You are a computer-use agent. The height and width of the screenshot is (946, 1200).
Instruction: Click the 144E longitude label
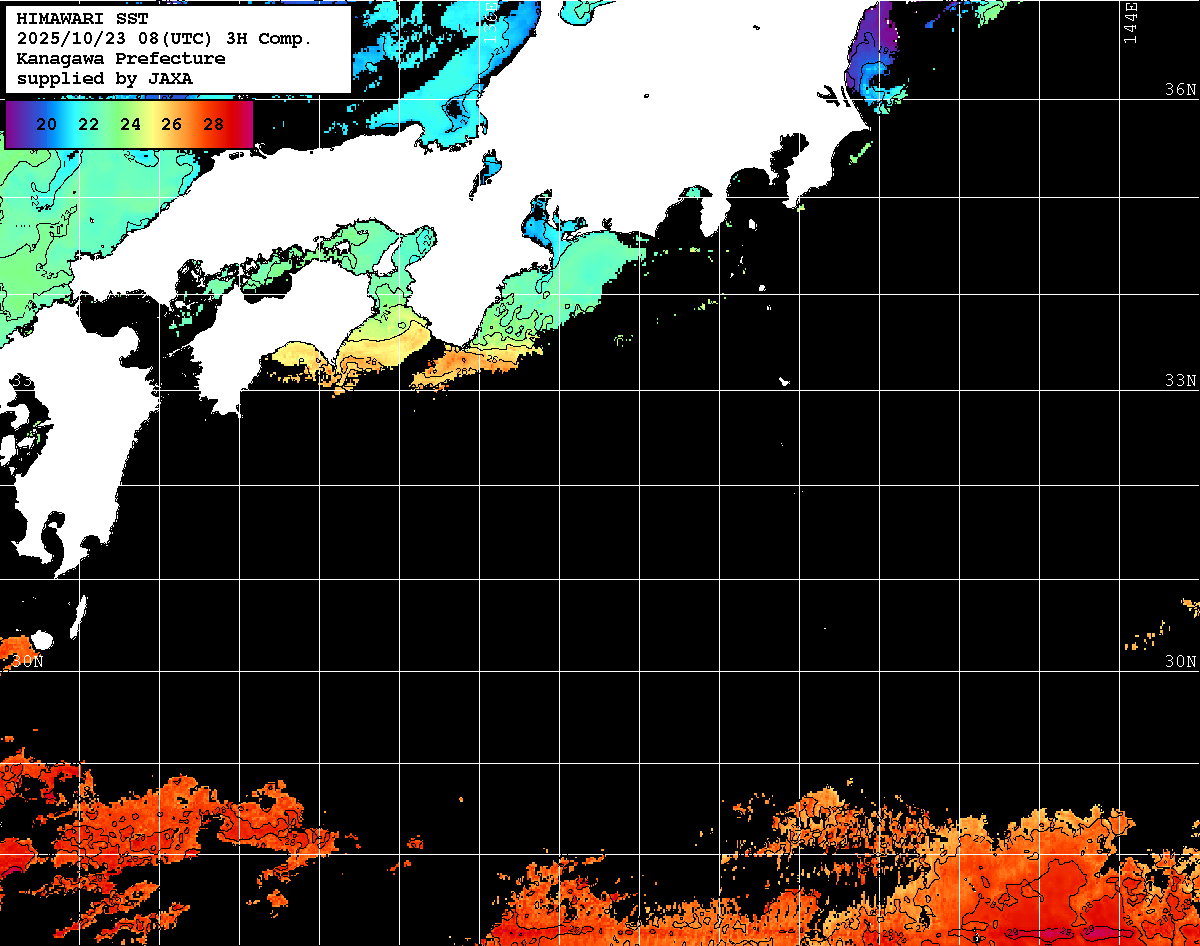pos(1130,22)
